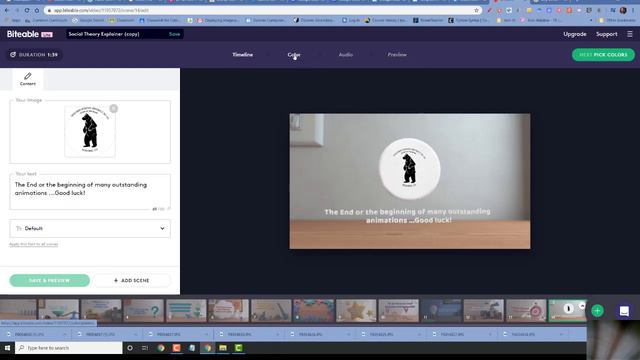The image size is (640, 360).
Task: Click the duration clock icon
Action: pos(13,55)
